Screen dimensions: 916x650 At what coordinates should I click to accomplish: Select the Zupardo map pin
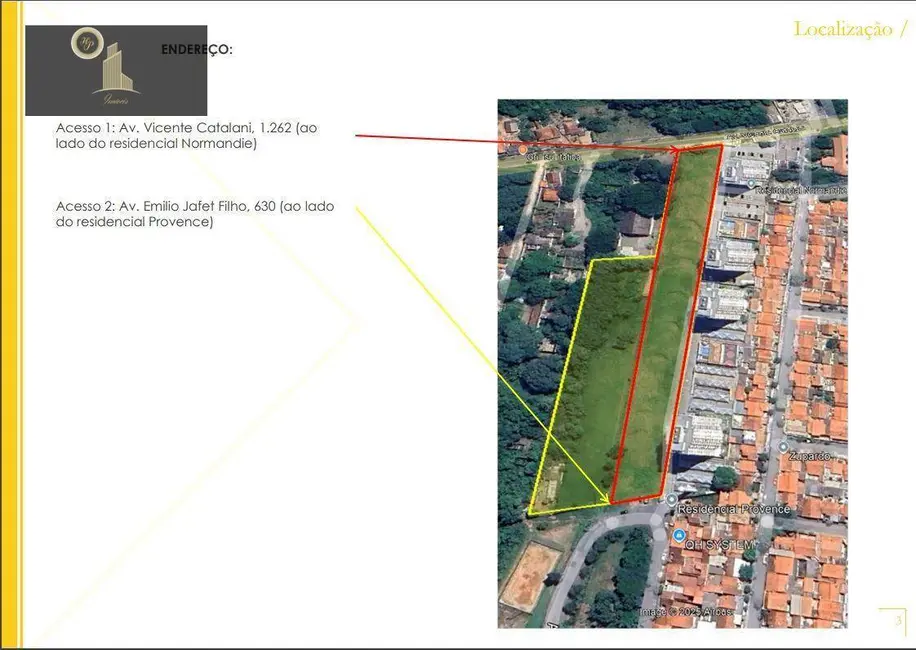[782, 447]
